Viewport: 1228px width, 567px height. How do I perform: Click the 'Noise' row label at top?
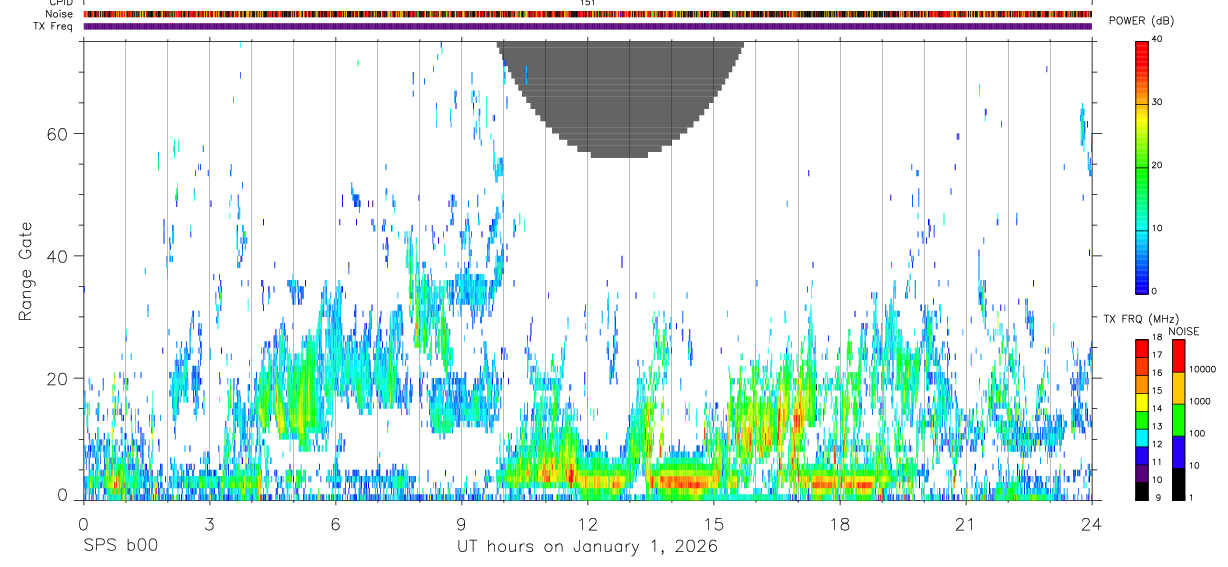pos(60,14)
